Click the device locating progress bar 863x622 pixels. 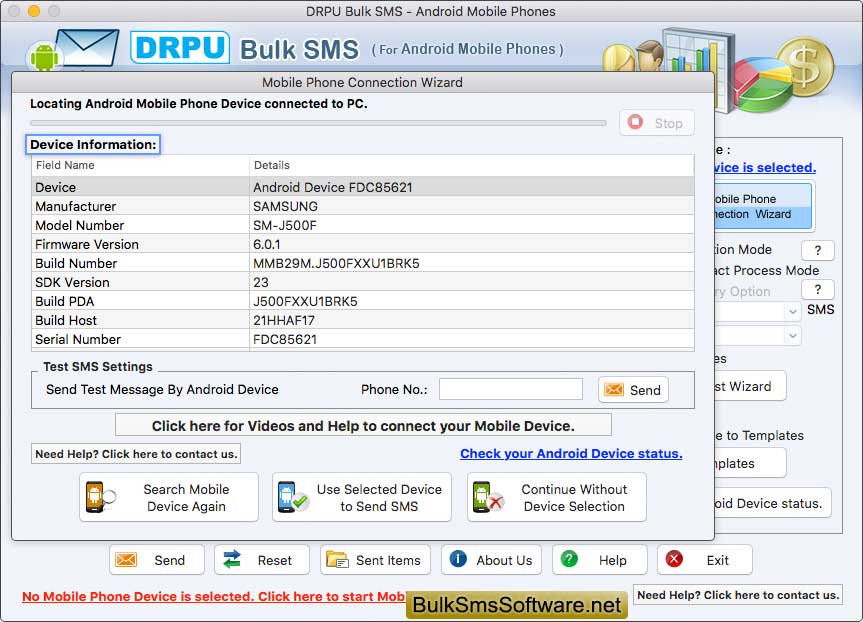pos(318,123)
